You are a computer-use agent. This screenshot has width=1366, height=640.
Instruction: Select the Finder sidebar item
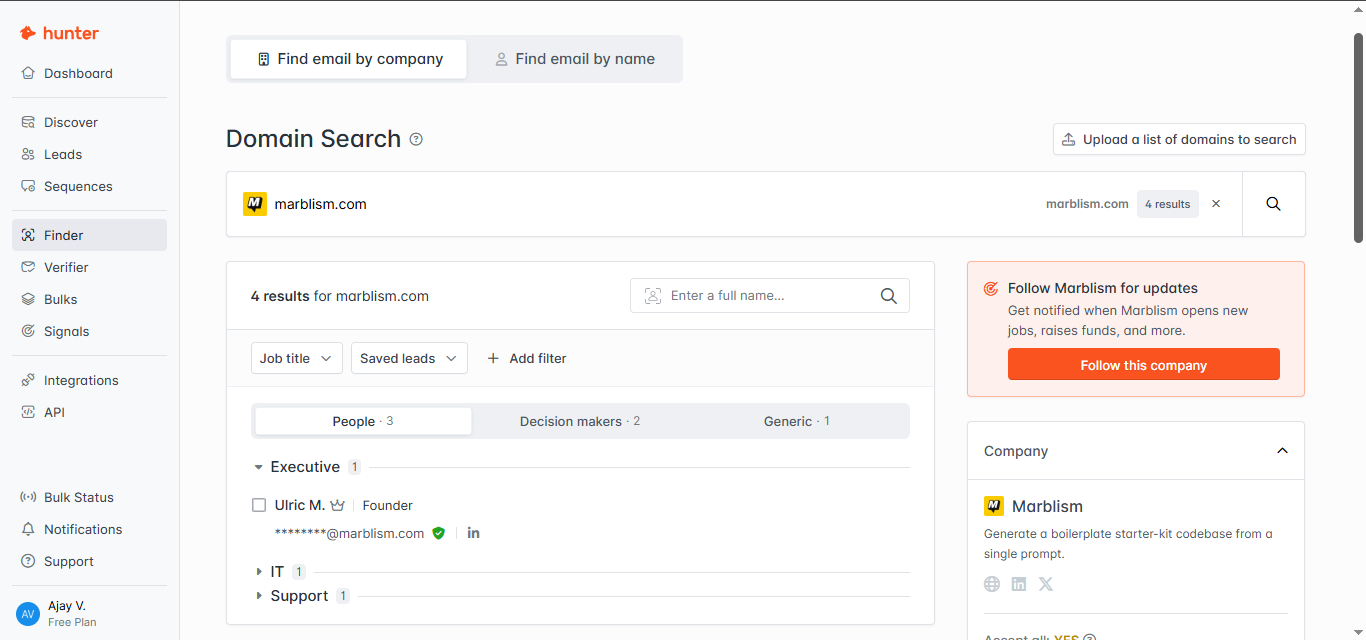[x=89, y=235]
